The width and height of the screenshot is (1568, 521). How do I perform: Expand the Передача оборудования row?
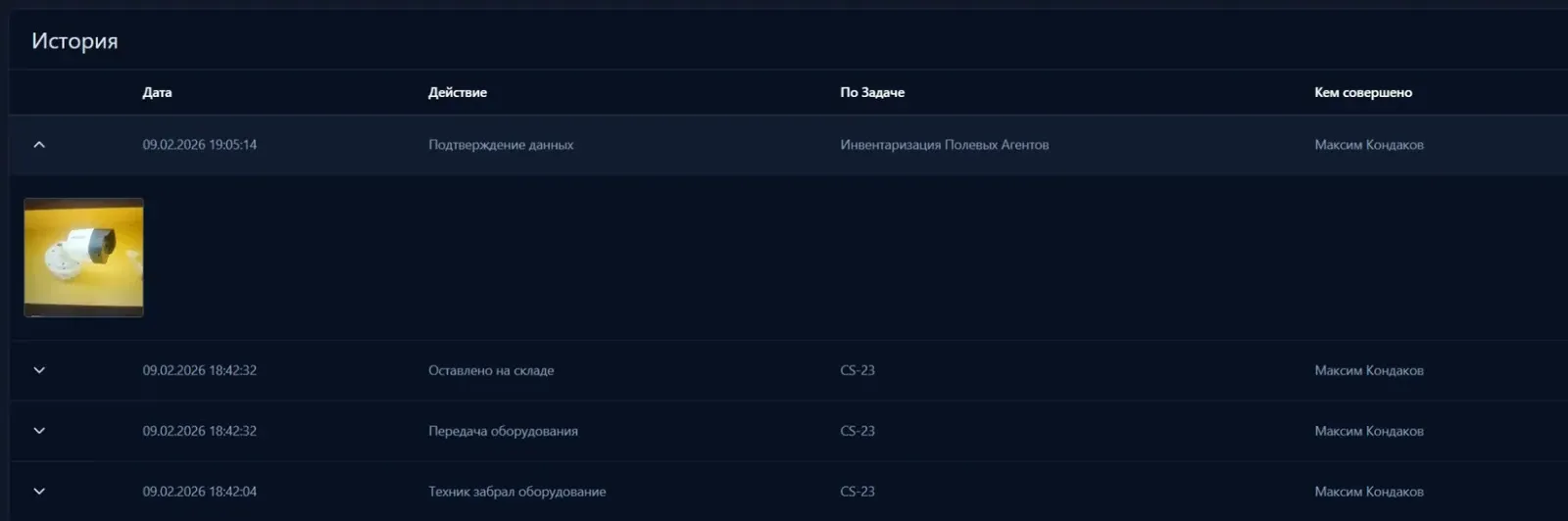pyautogui.click(x=39, y=431)
